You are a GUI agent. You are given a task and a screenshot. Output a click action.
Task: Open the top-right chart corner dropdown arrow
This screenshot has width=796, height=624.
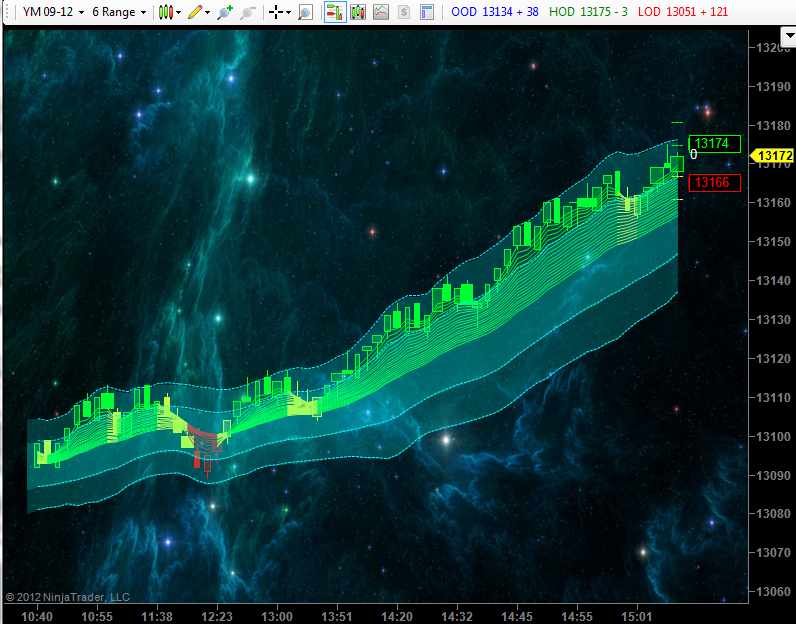789,37
